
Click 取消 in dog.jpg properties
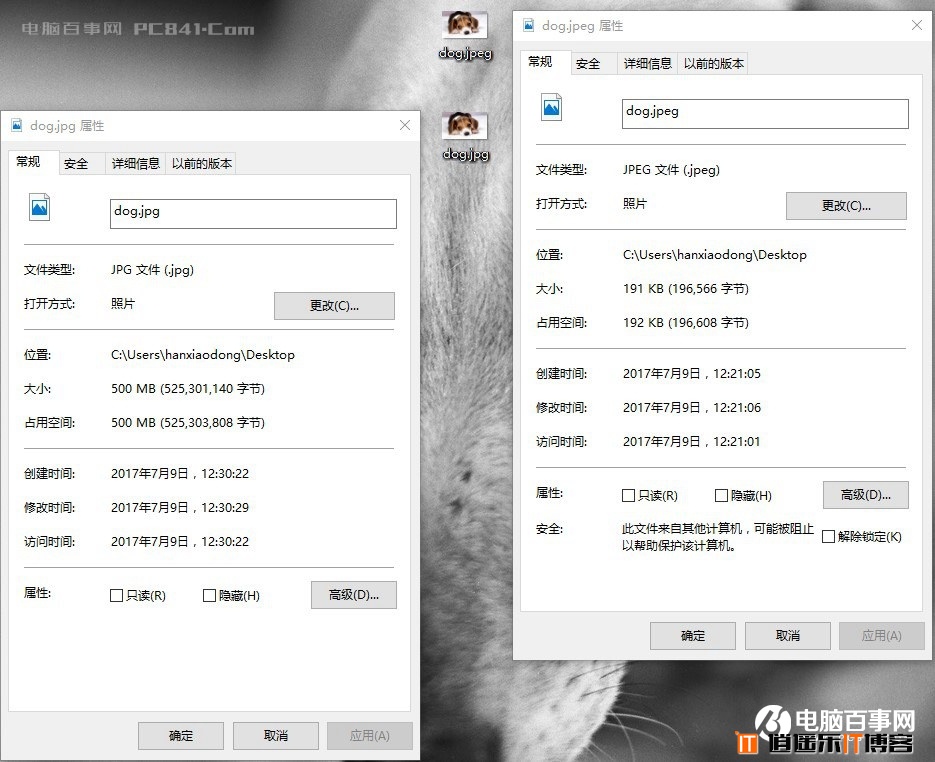[275, 736]
